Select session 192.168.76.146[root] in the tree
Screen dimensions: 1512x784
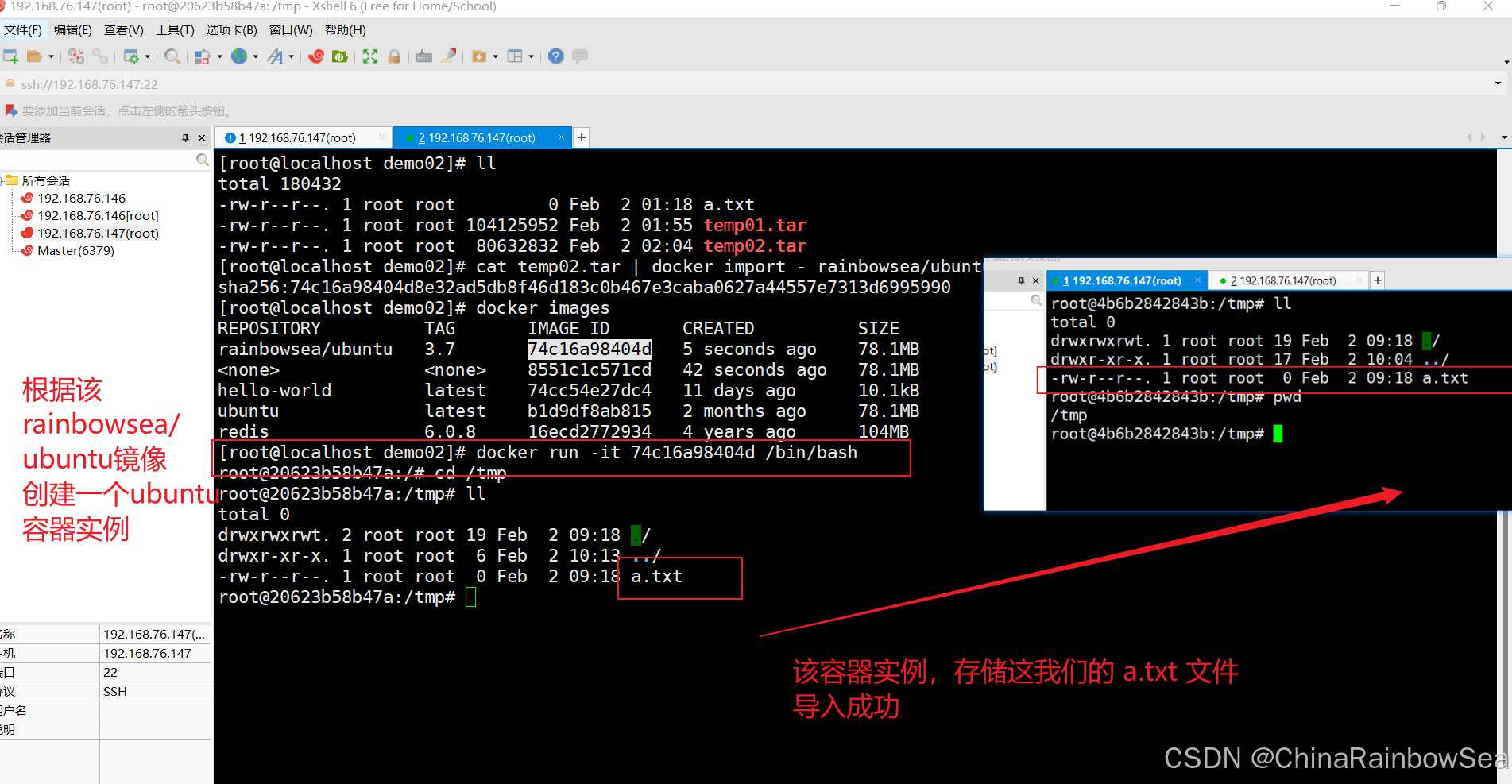coord(99,216)
